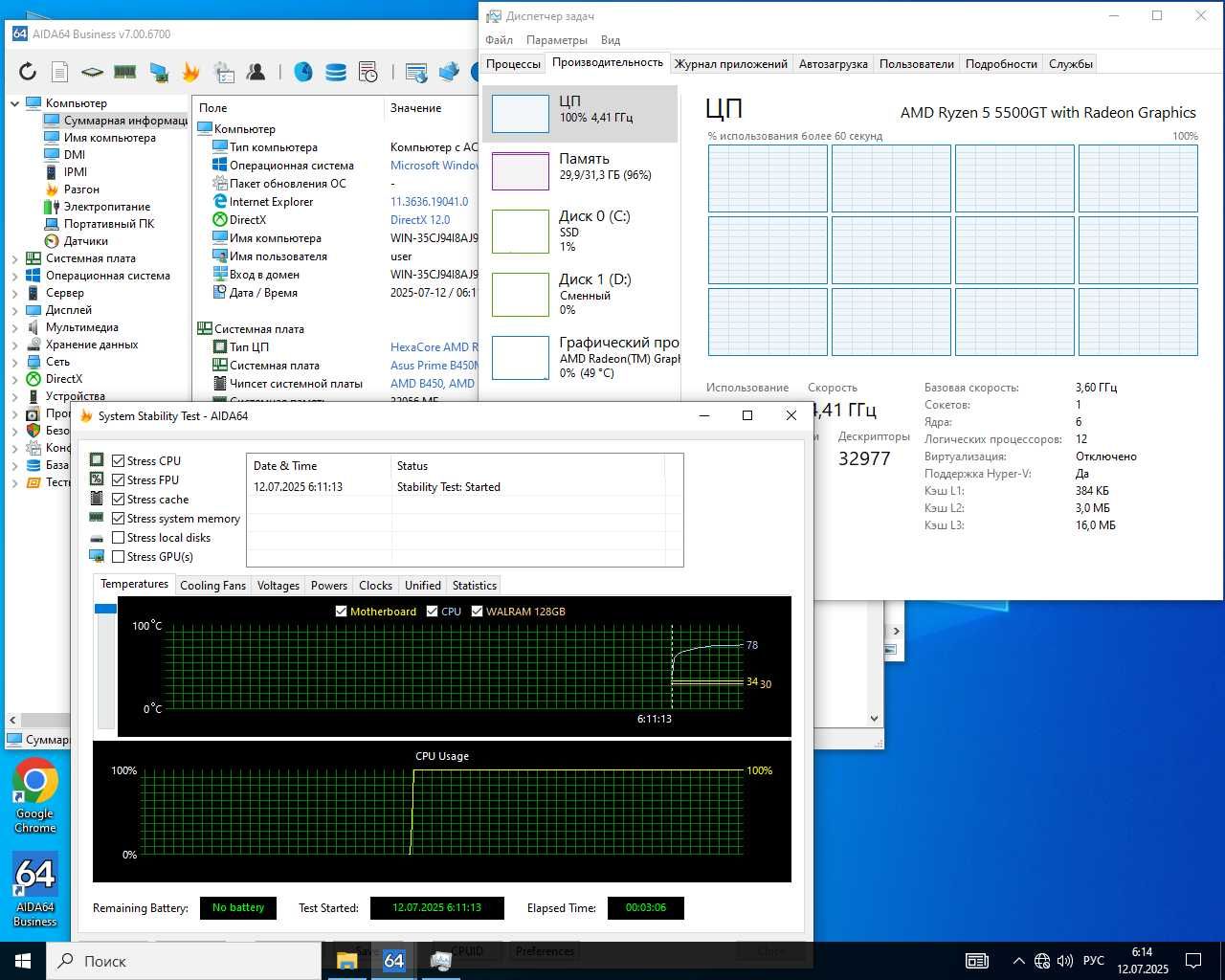Image resolution: width=1225 pixels, height=980 pixels.
Task: Collapse the Компьютер tree node
Action: tap(14, 103)
